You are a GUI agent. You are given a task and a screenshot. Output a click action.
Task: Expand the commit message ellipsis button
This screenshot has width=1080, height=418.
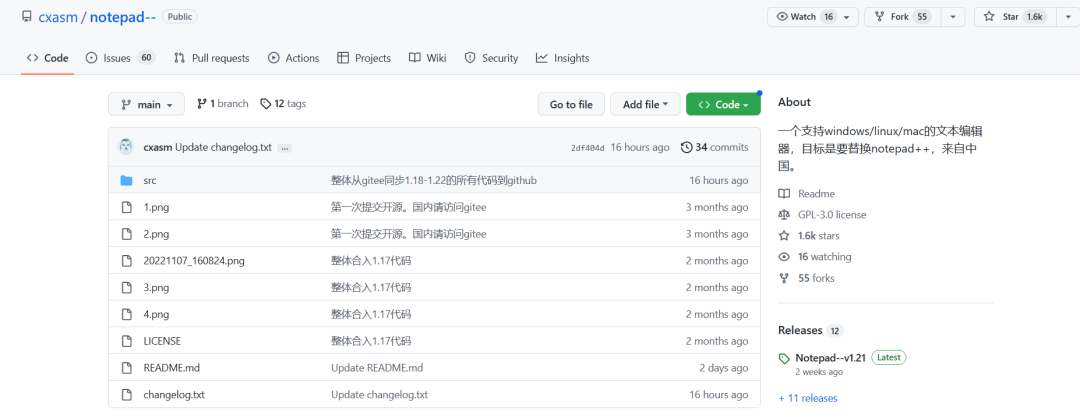[x=285, y=148]
